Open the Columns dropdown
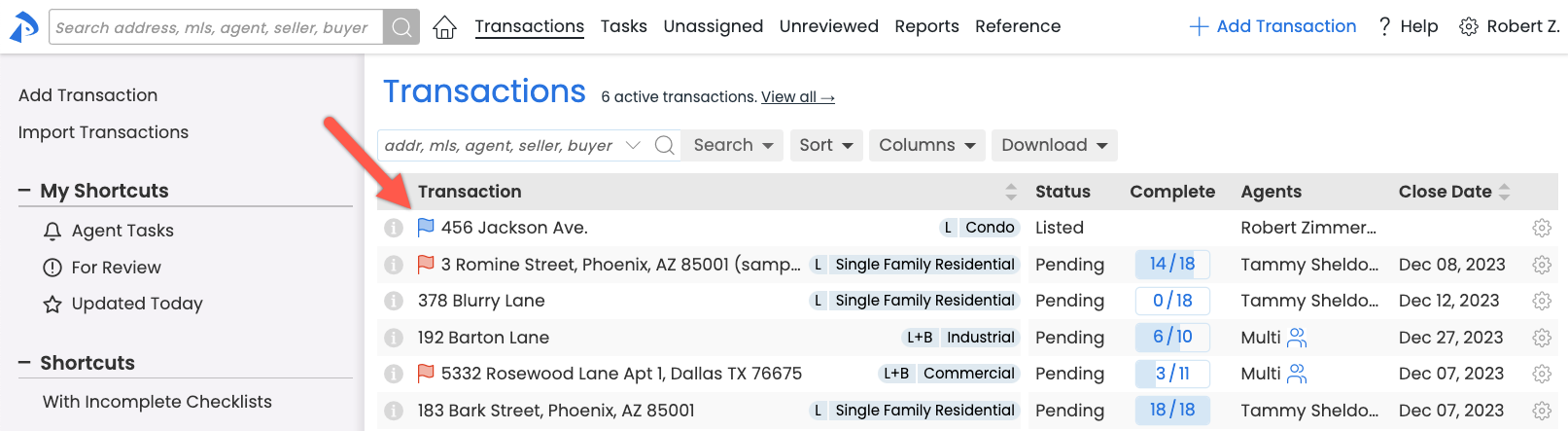 tap(926, 146)
